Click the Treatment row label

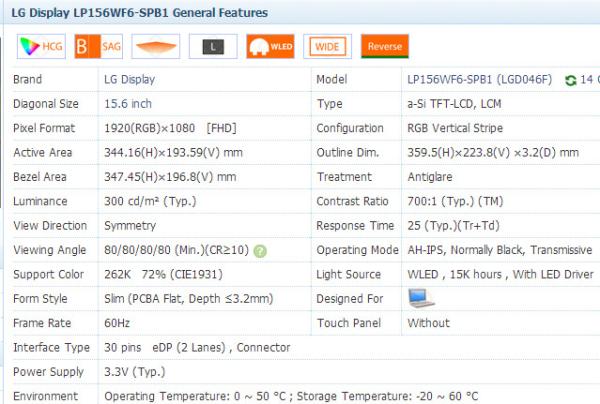[x=344, y=177]
